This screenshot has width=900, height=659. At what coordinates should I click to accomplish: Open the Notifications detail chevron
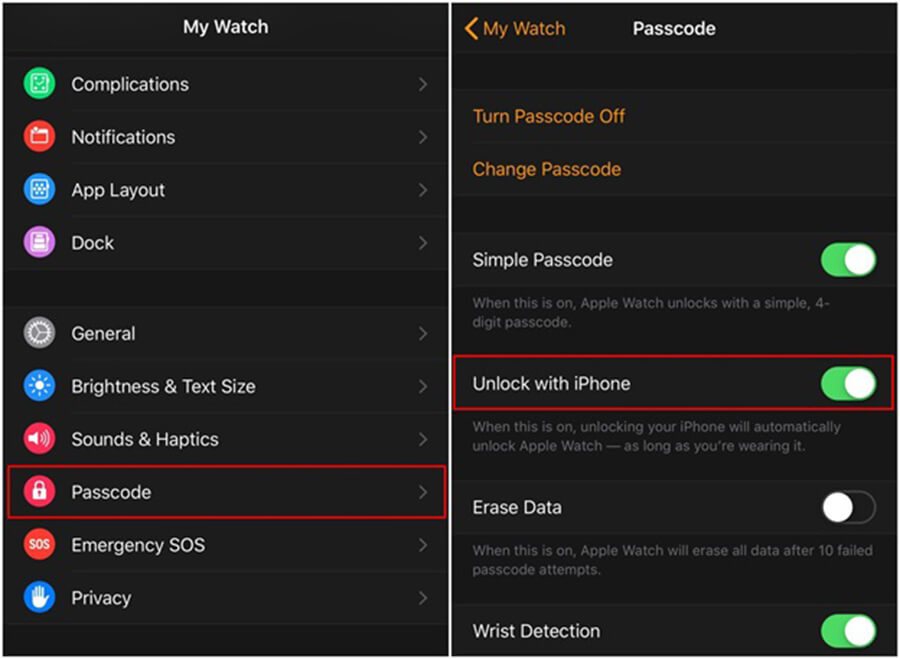click(424, 137)
